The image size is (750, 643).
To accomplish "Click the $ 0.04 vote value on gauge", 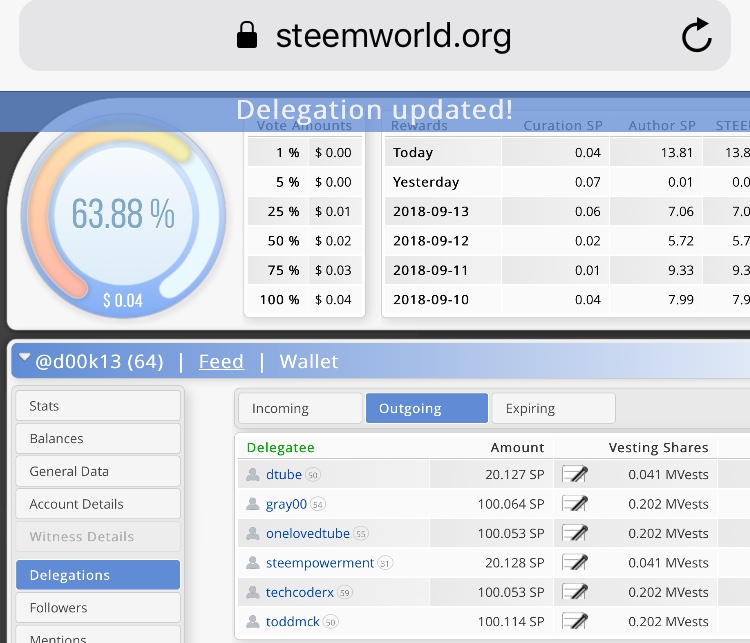I will (x=123, y=300).
